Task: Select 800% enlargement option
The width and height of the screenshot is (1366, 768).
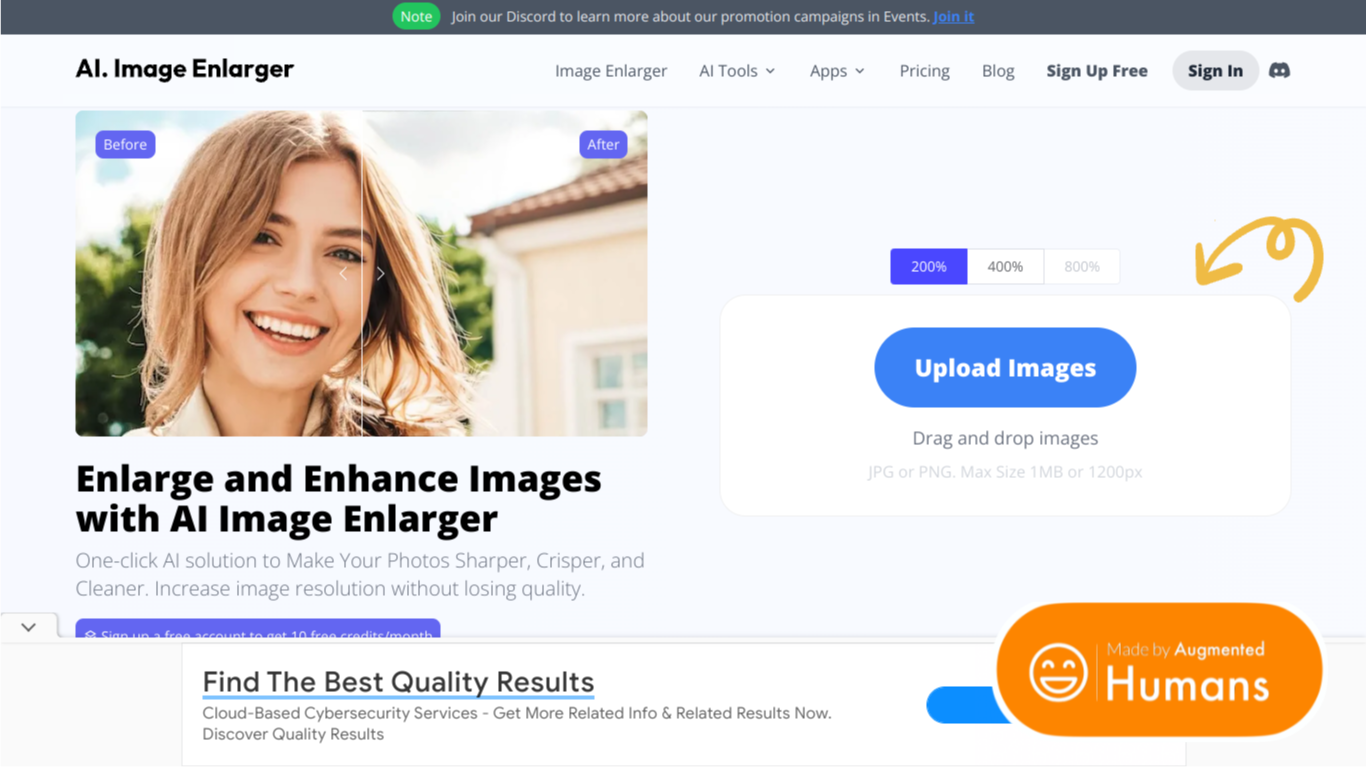Action: [1082, 266]
